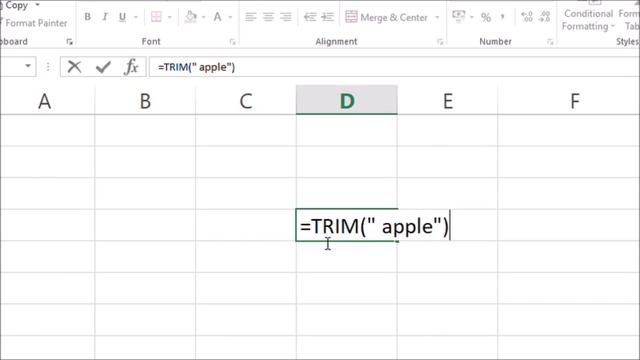
Task: Select column C header
Action: pyautogui.click(x=246, y=101)
